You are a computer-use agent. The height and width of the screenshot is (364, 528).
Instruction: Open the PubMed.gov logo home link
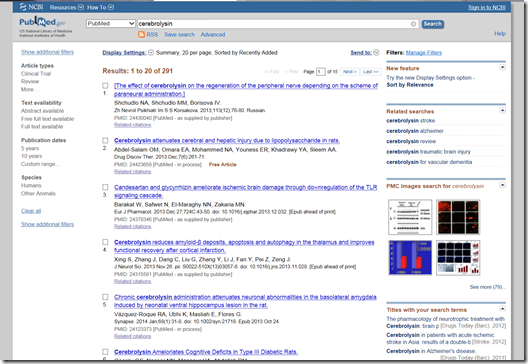click(42, 22)
